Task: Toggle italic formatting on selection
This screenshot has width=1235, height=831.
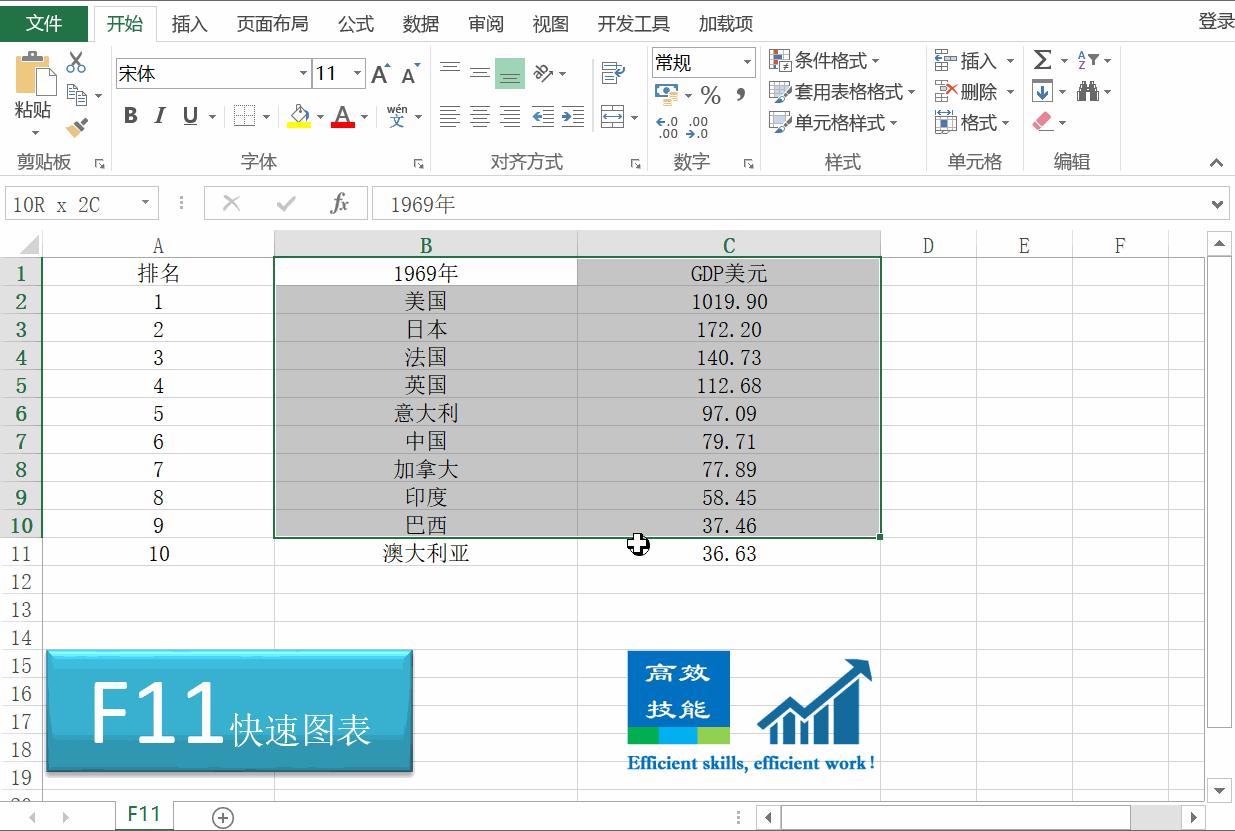Action: [x=159, y=115]
